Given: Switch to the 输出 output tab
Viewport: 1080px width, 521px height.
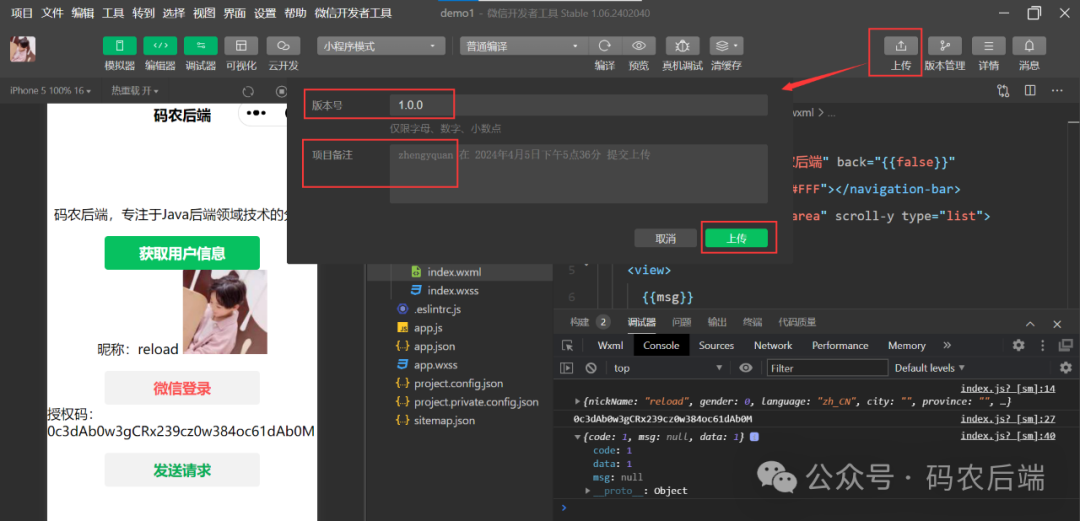Looking at the screenshot, I should (717, 323).
